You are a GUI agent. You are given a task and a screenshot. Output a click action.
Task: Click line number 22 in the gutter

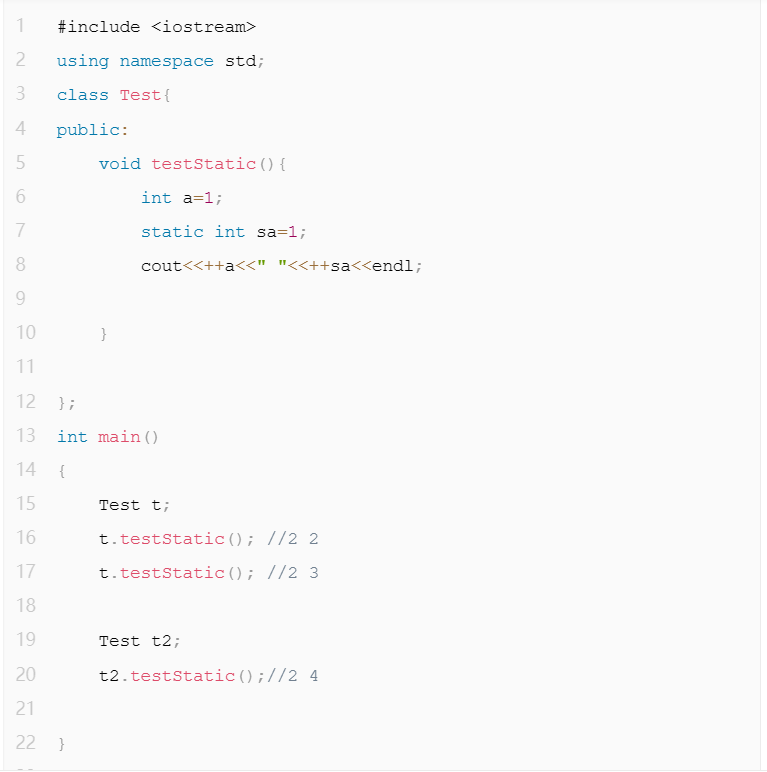25,743
